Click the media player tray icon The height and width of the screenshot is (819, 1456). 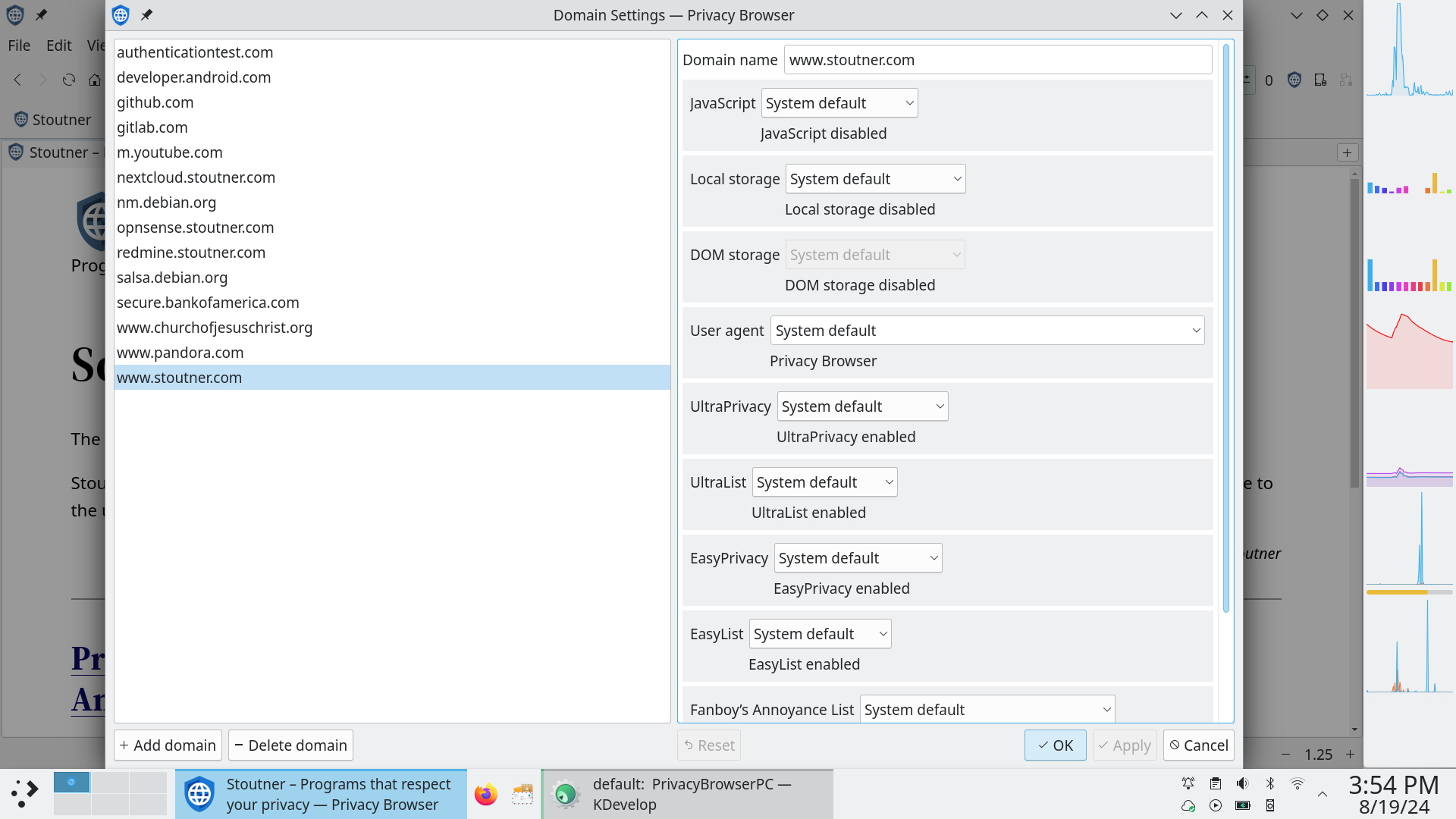(x=1216, y=805)
